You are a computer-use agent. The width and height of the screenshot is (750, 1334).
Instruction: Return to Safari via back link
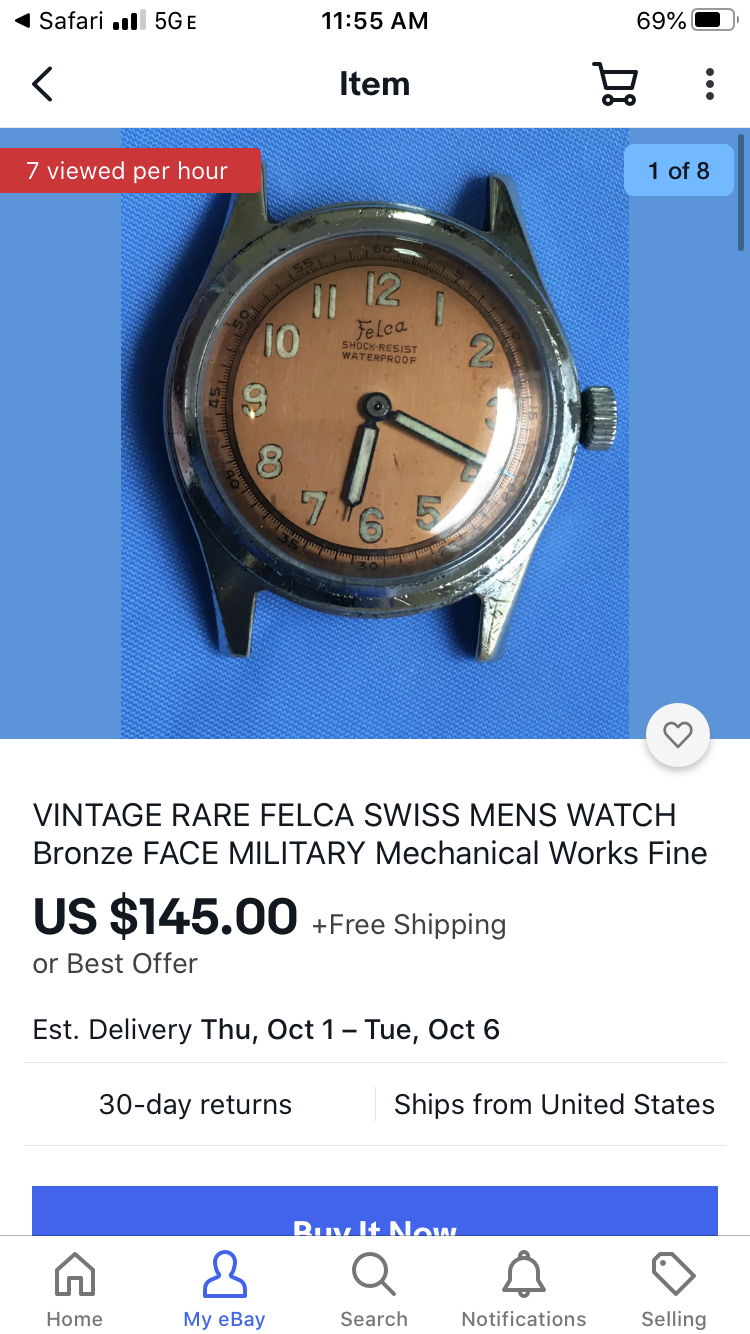pos(59,21)
